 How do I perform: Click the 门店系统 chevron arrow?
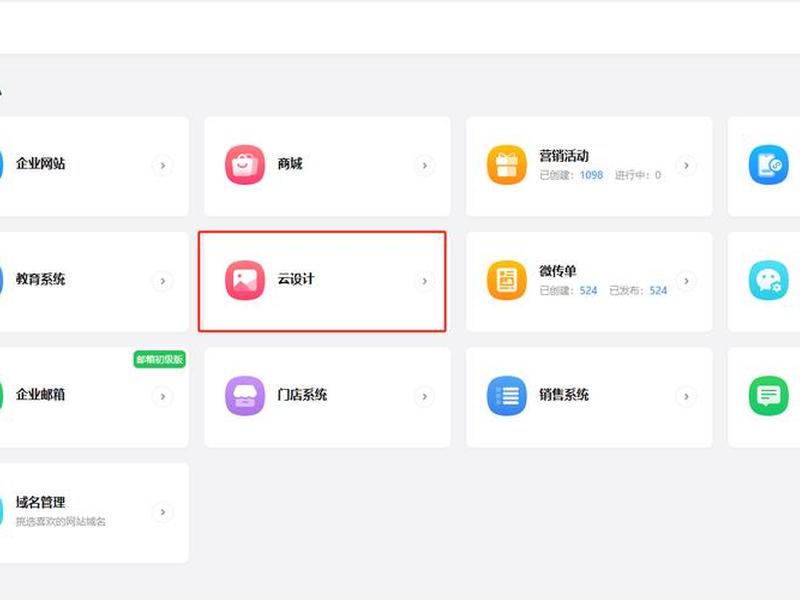[x=424, y=396]
